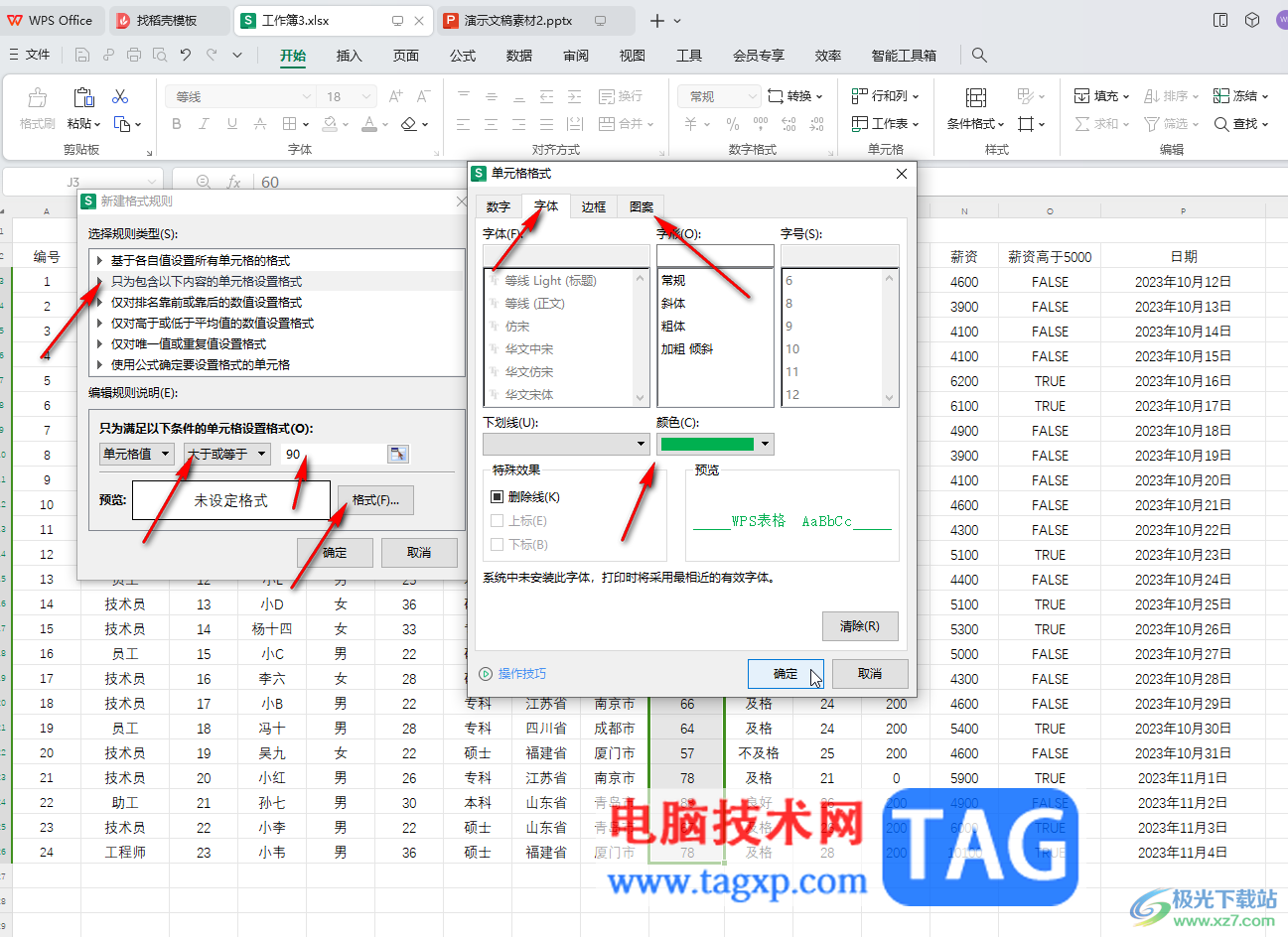The height and width of the screenshot is (937, 1288).
Task: Click the Italic I icon
Action: click(x=204, y=124)
